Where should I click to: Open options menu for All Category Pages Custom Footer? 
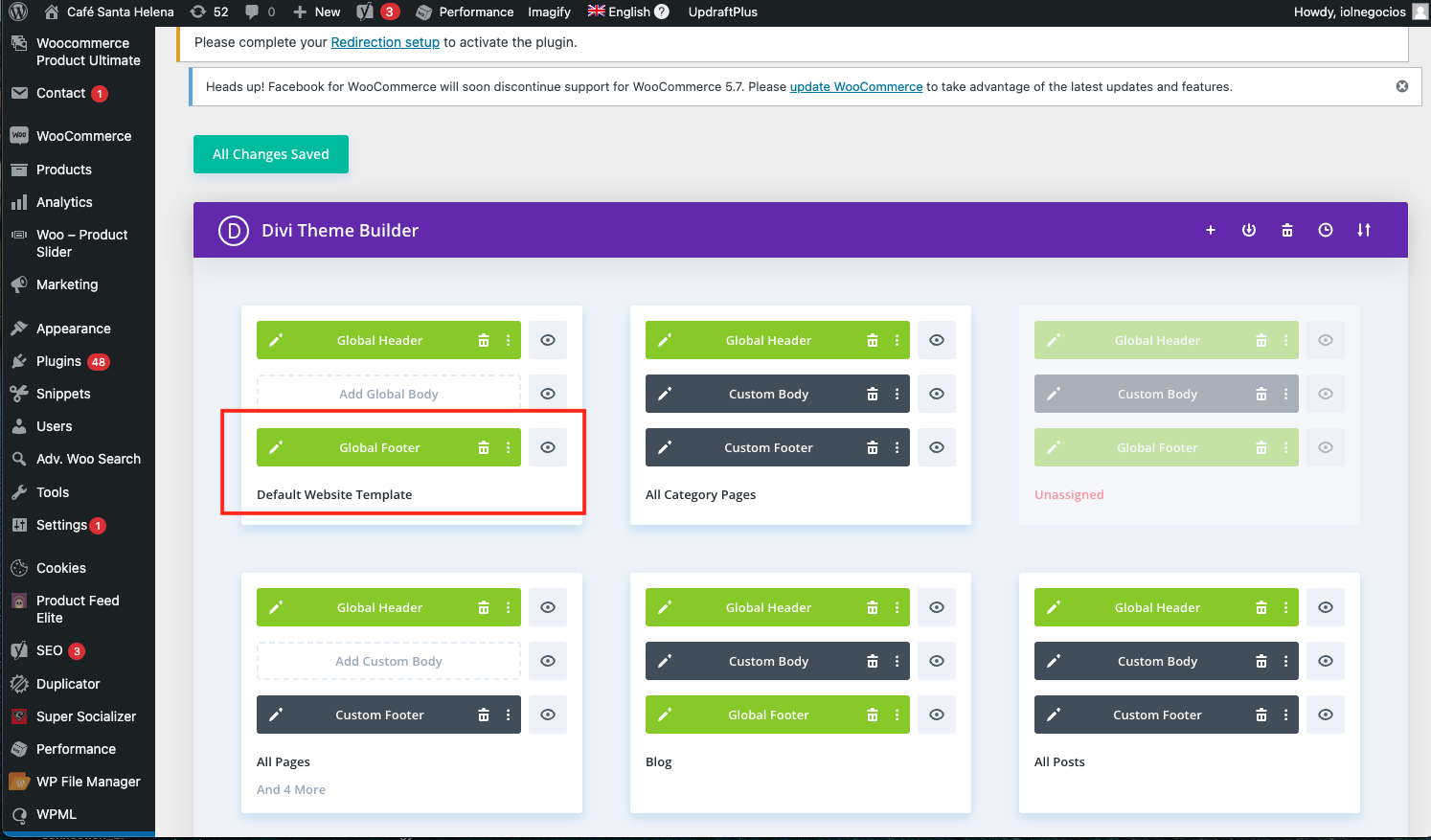[897, 447]
